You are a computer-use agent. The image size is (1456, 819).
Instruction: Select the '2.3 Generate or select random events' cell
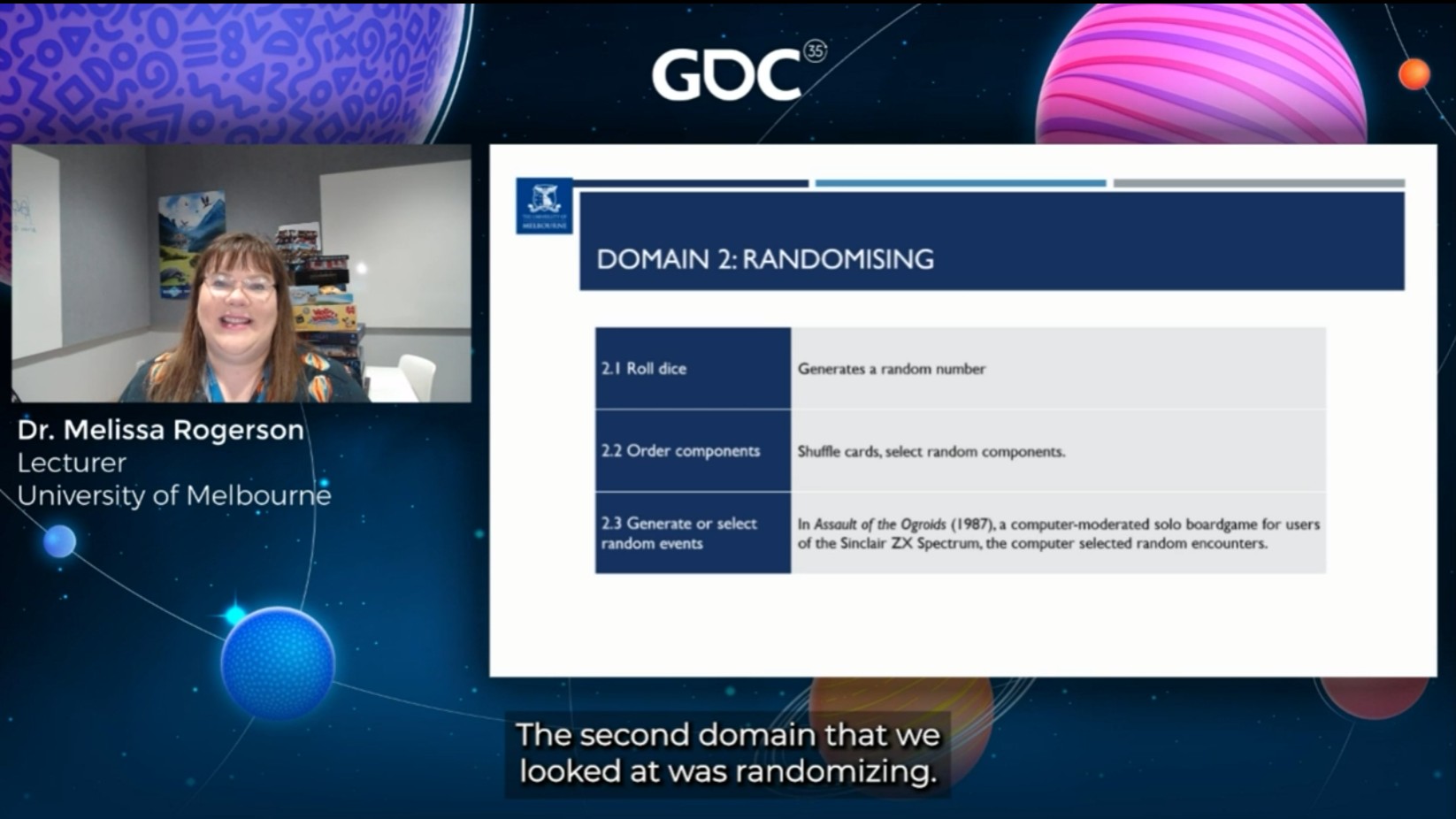click(693, 532)
